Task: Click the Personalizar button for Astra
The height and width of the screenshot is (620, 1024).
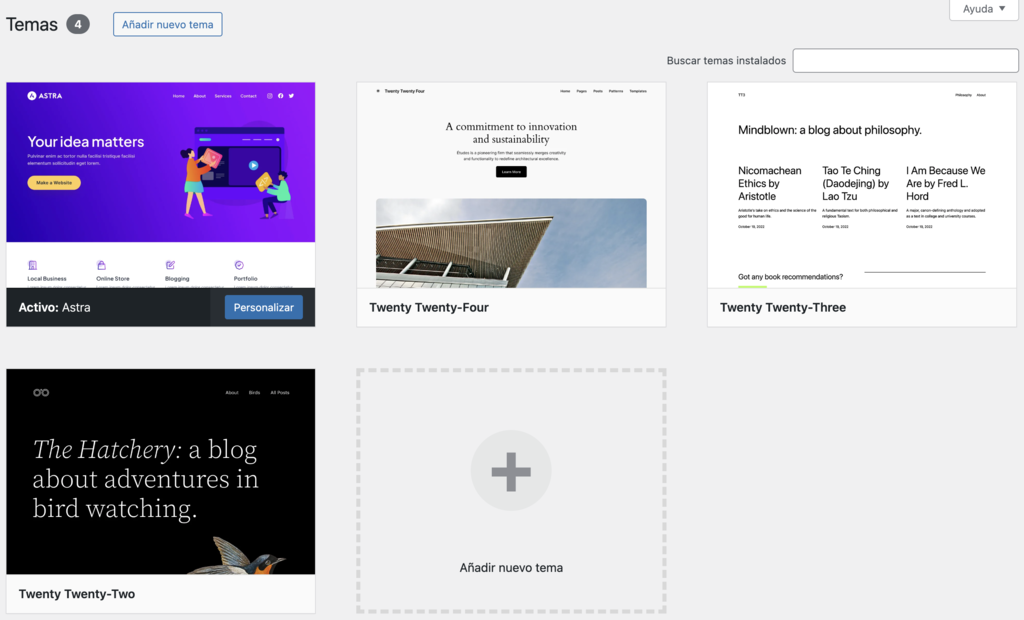Action: pyautogui.click(x=263, y=307)
